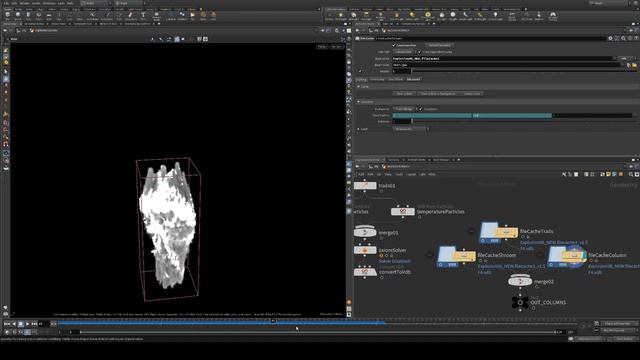This screenshot has width=640, height=360.
Task: Click the timeline playhead marker
Action: tap(273, 321)
